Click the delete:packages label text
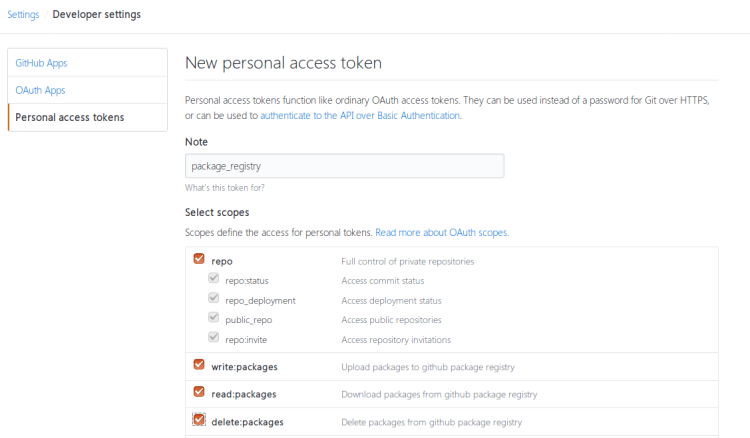 247,422
